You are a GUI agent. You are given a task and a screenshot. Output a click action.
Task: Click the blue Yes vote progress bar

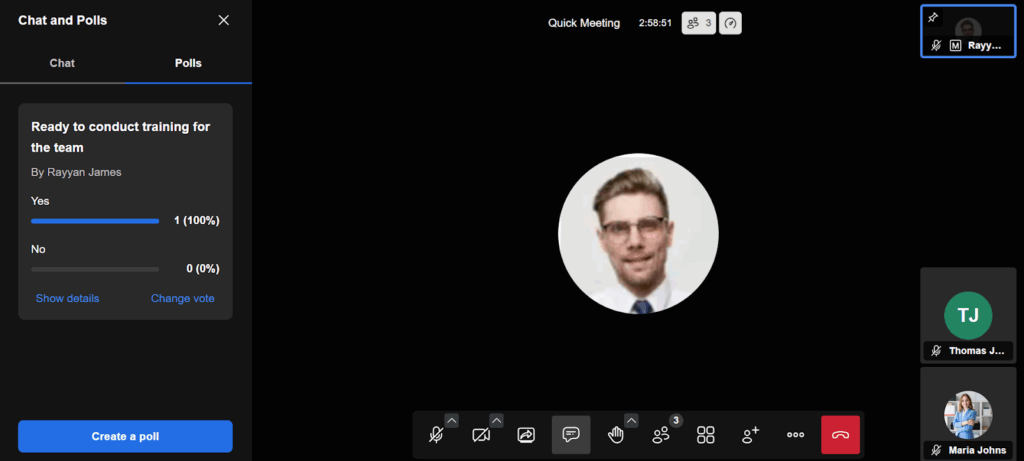95,221
